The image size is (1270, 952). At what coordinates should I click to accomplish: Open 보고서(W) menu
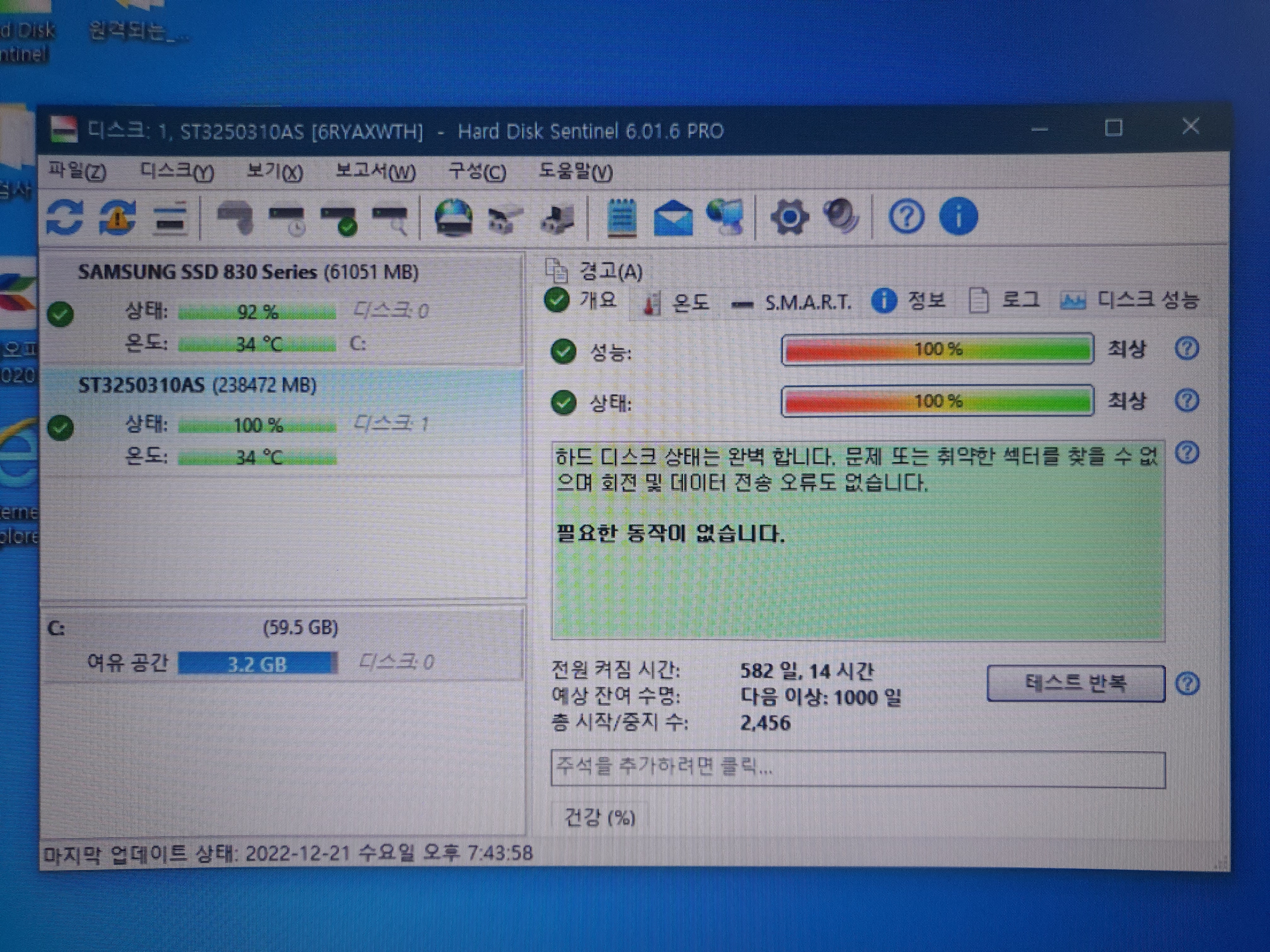[x=375, y=171]
